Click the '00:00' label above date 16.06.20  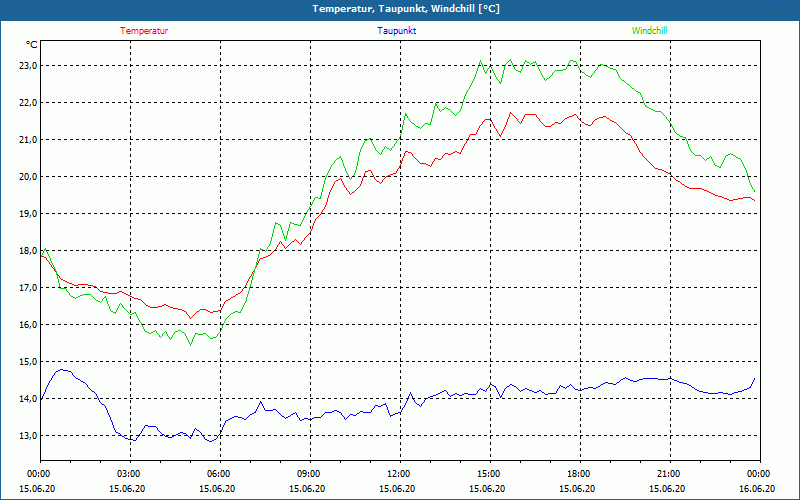point(757,474)
